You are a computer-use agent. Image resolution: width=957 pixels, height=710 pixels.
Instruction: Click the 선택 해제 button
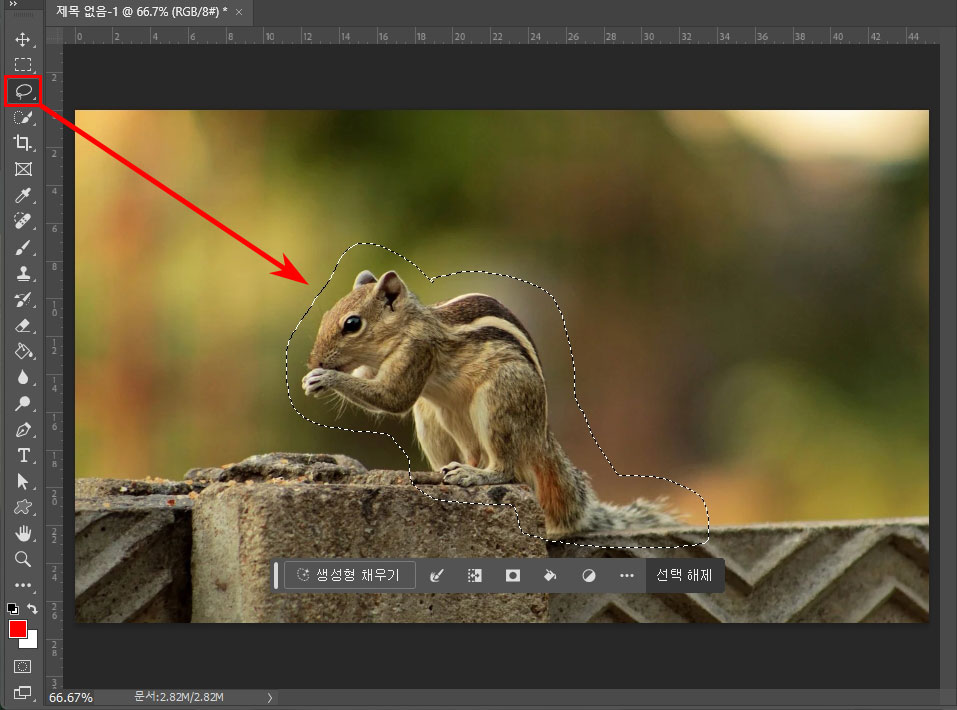tap(684, 575)
